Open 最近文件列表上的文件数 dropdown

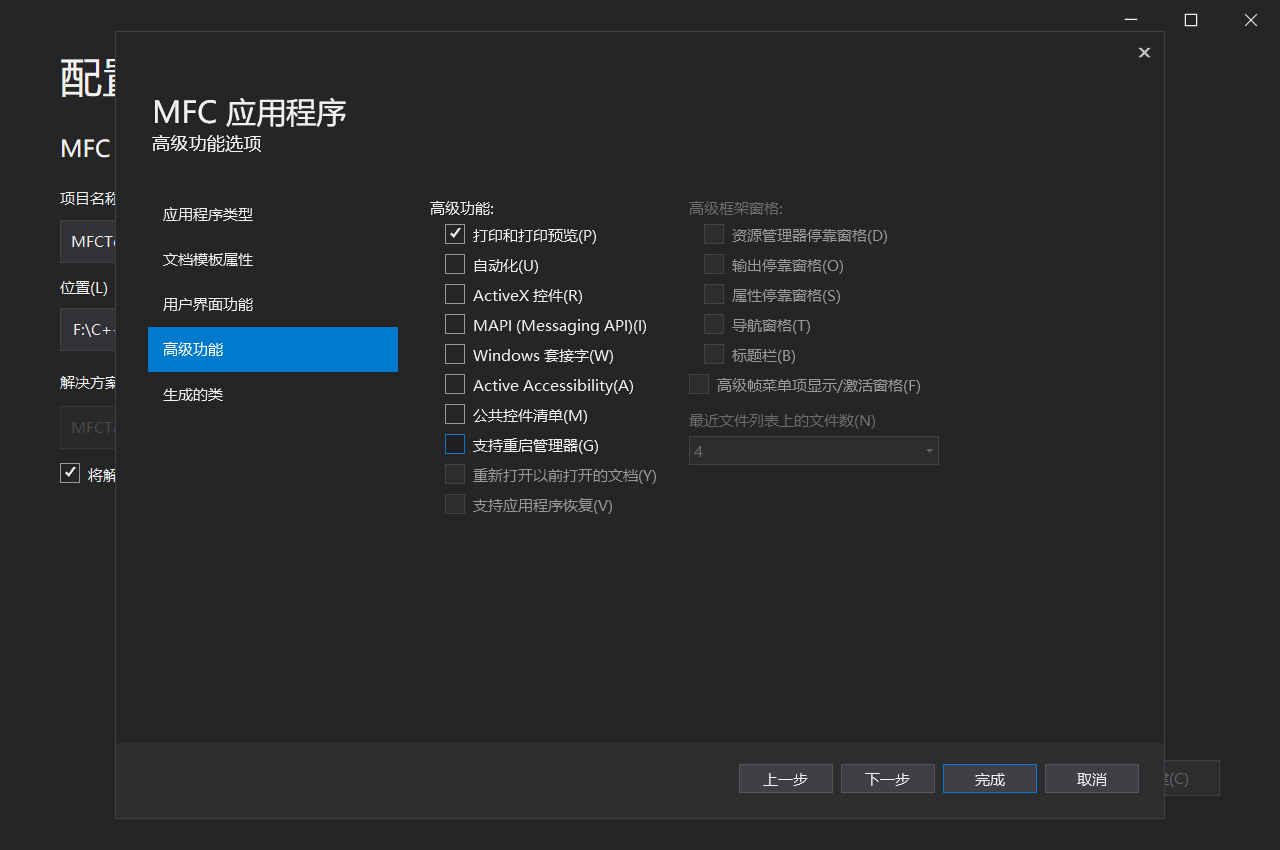[x=814, y=451]
